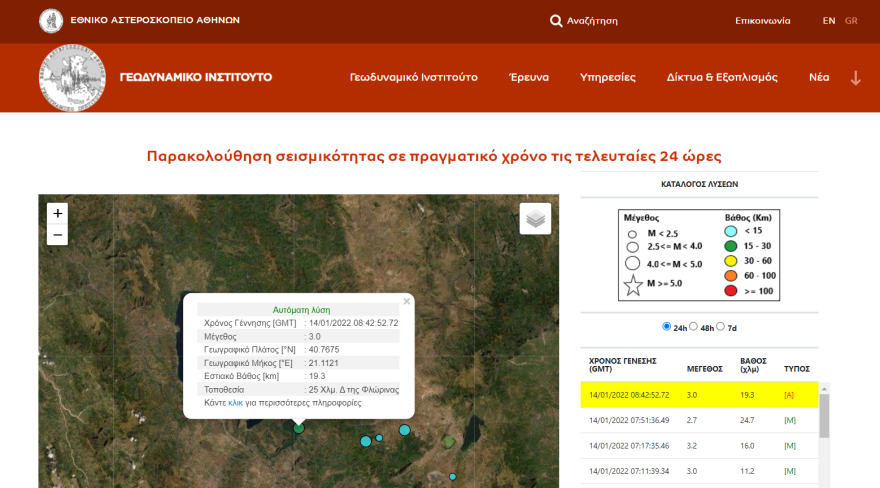
Task: Select the 07:11:39.34 earthquake row
Action: coord(699,471)
